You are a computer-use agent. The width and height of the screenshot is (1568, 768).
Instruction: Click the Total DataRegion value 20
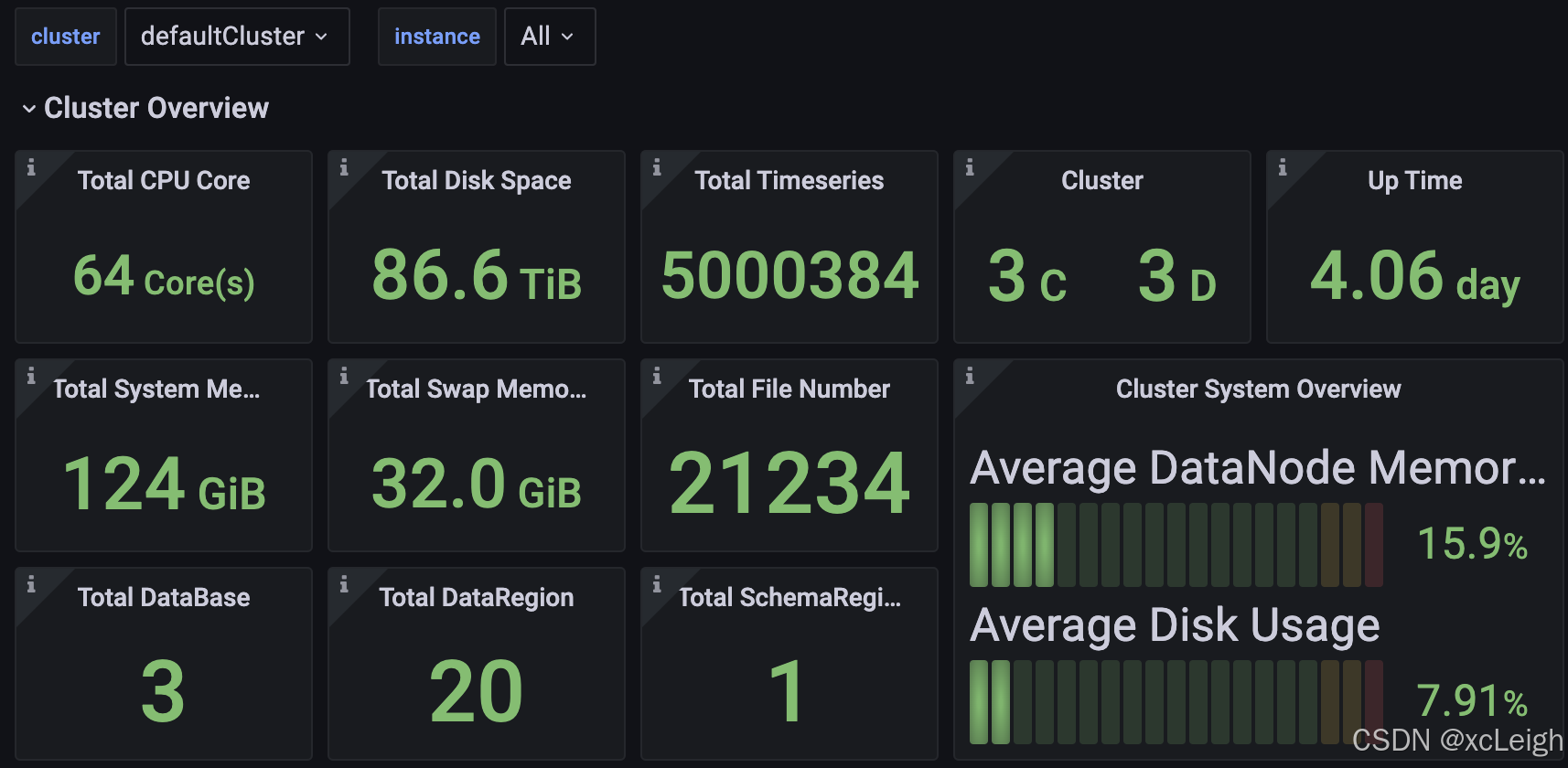click(x=476, y=692)
